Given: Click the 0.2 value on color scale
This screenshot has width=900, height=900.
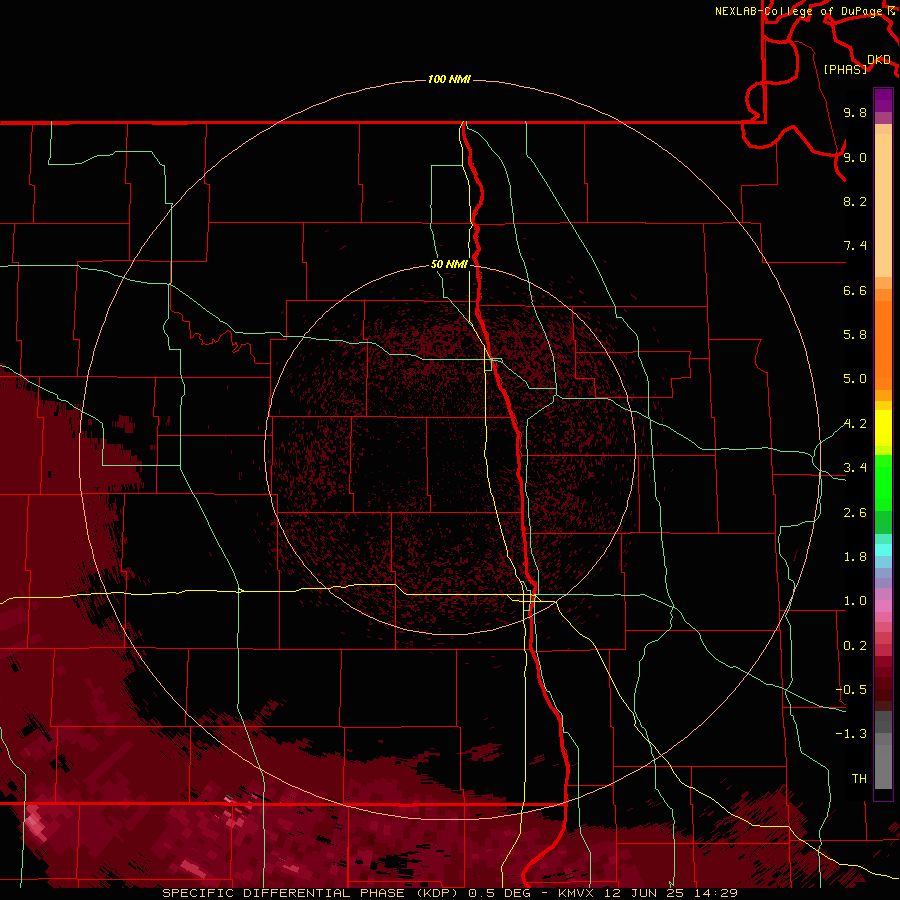Looking at the screenshot, I should click(855, 646).
